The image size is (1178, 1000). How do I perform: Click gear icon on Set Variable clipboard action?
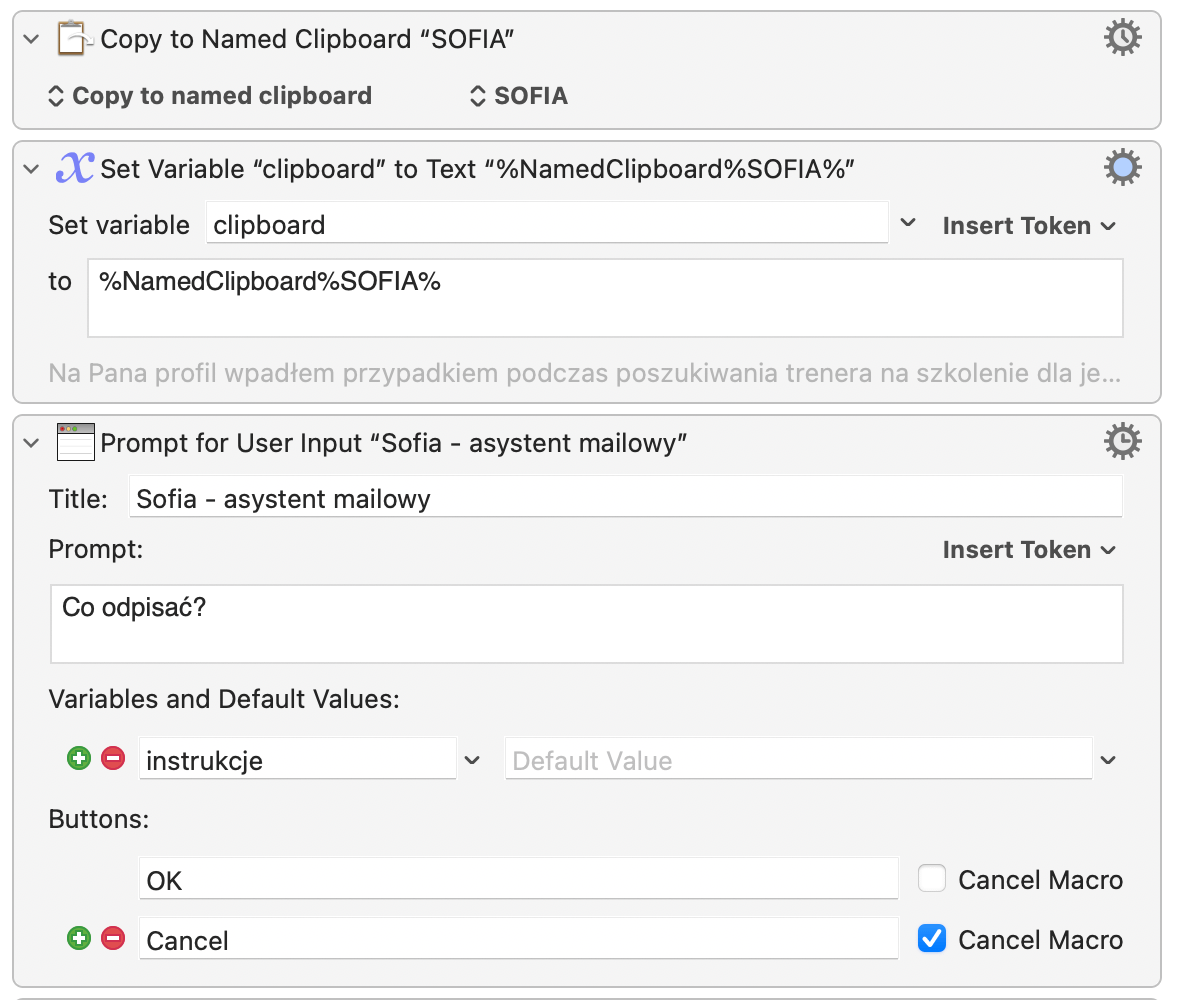point(1122,168)
